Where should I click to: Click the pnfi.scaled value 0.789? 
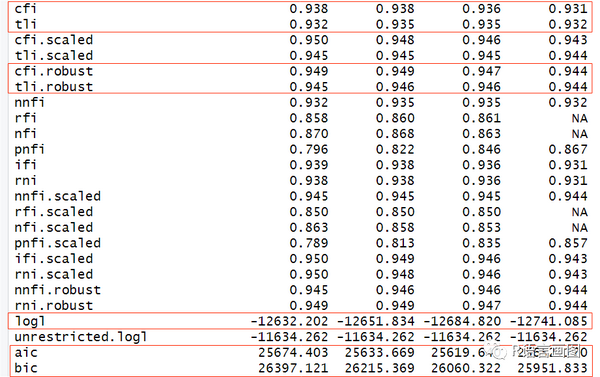tap(309, 243)
